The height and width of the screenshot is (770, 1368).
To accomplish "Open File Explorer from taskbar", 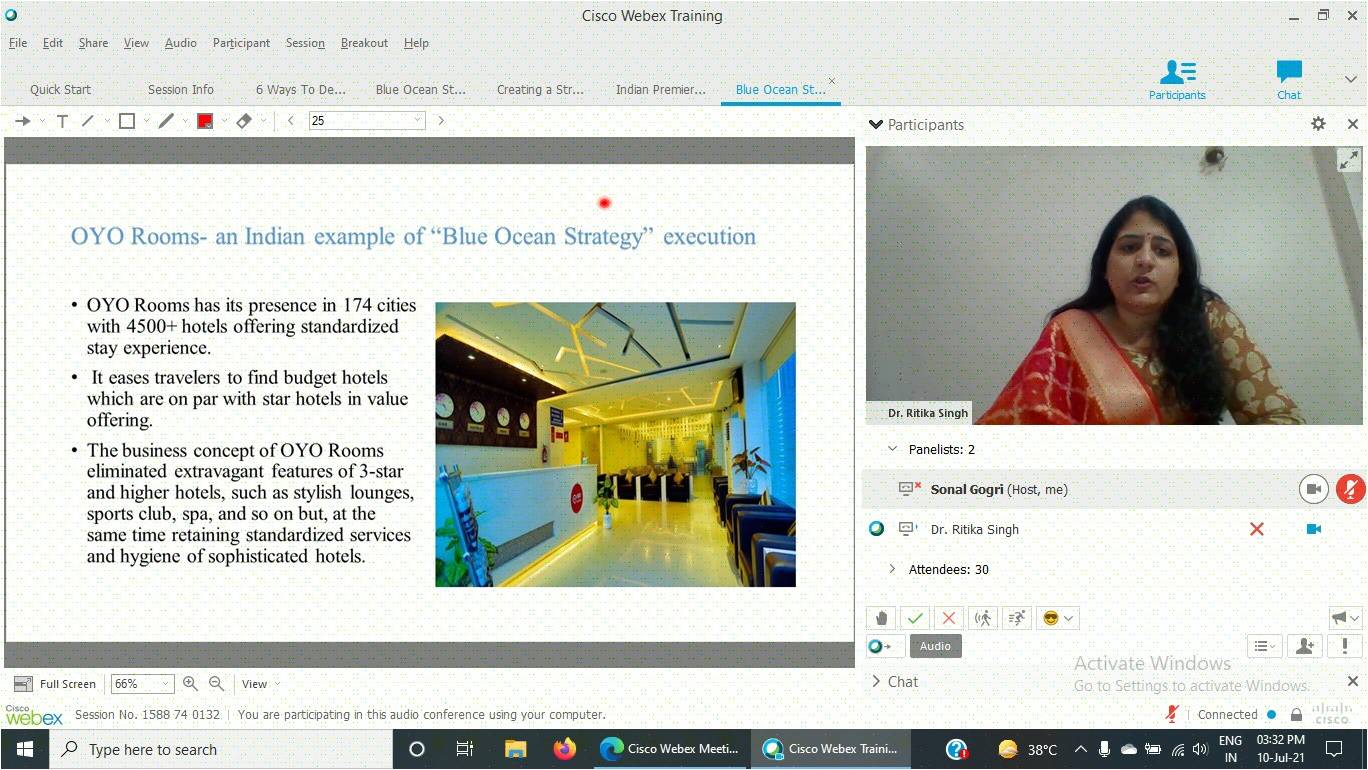I will coord(515,749).
